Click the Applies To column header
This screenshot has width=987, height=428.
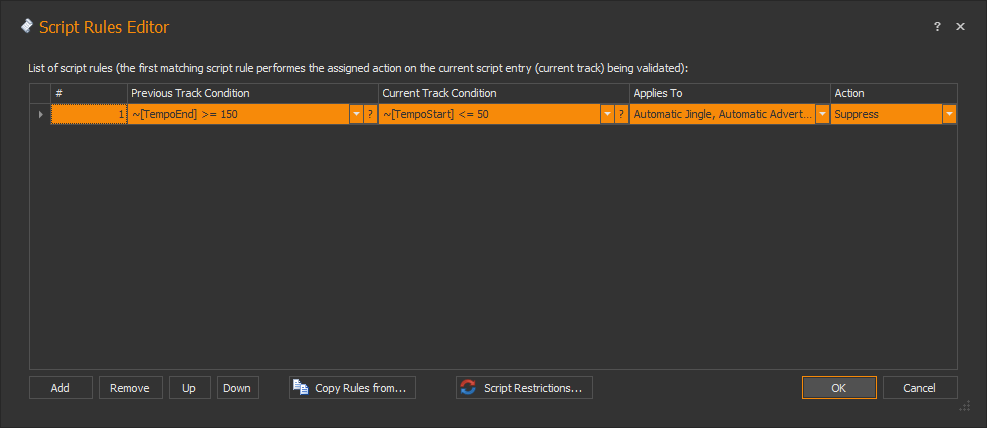(729, 93)
